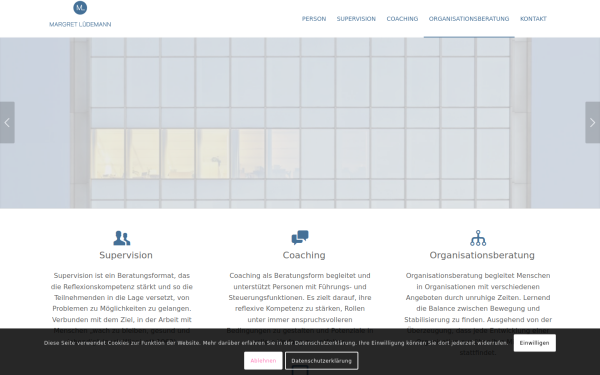
Task: Go to the Coaching navigation item
Action: 402,19
